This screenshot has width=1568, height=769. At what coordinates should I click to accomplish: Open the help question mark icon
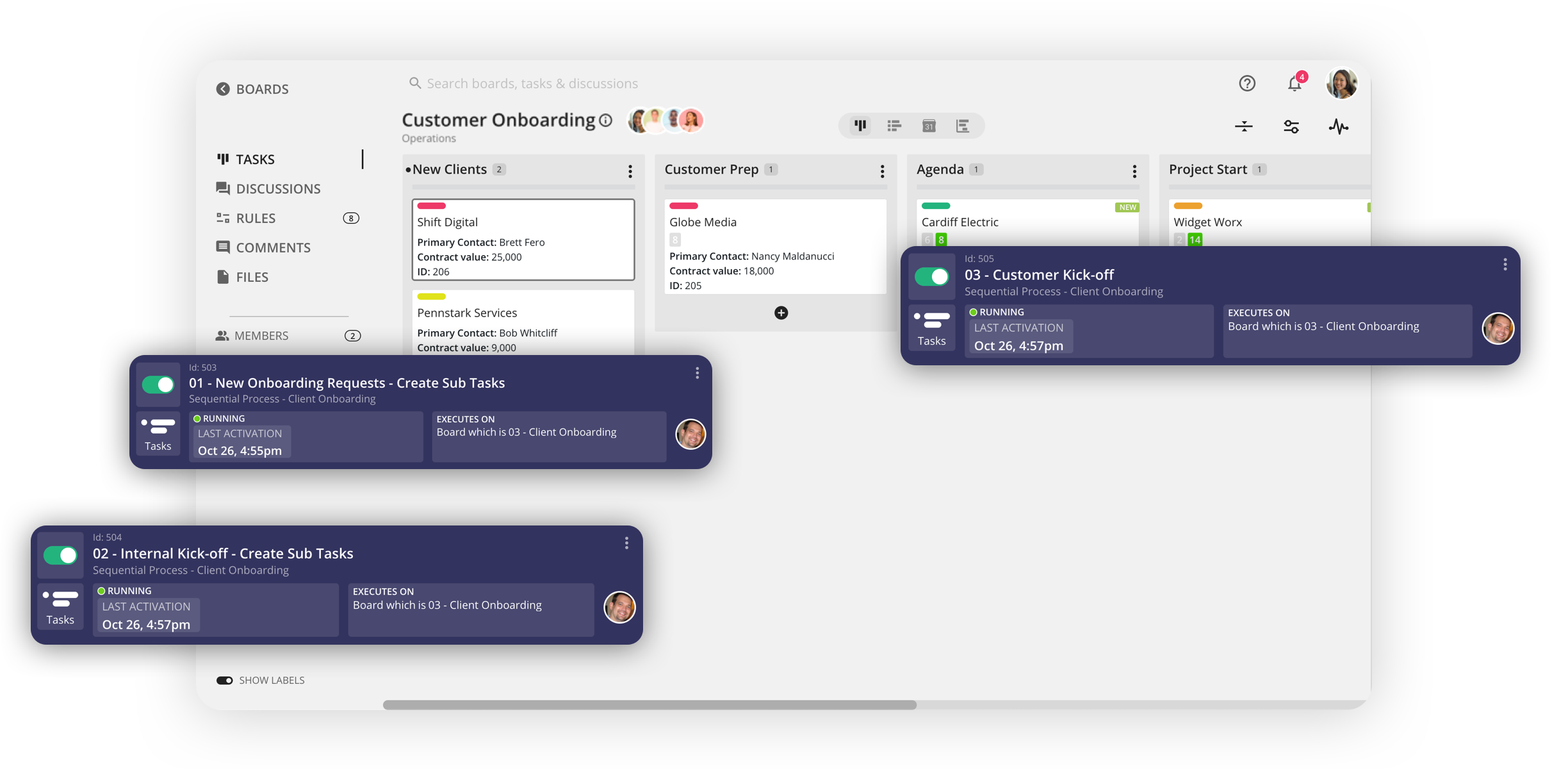(1246, 83)
